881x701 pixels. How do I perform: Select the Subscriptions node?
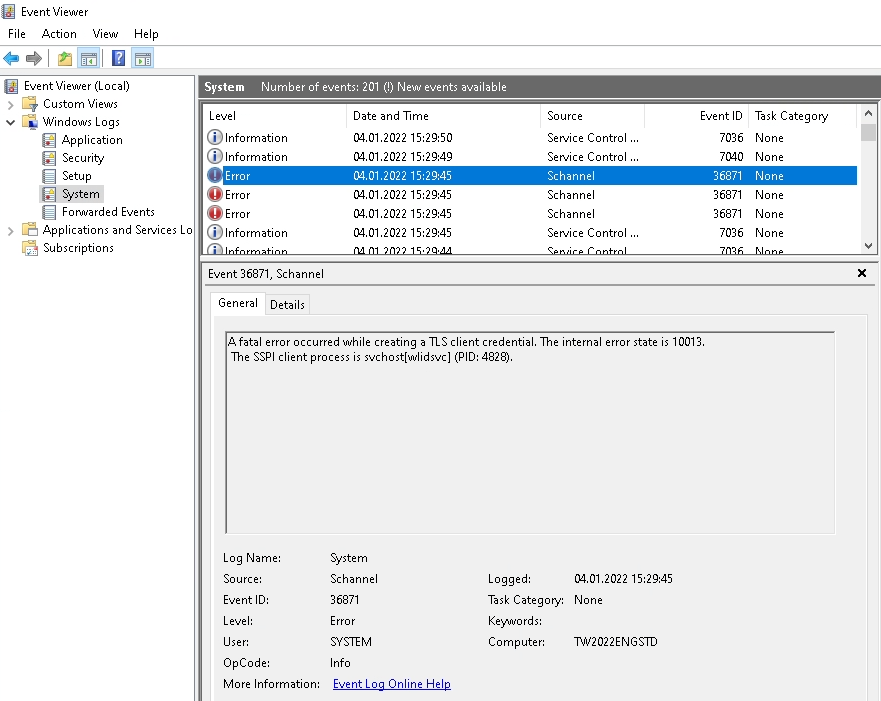pyautogui.click(x=77, y=247)
